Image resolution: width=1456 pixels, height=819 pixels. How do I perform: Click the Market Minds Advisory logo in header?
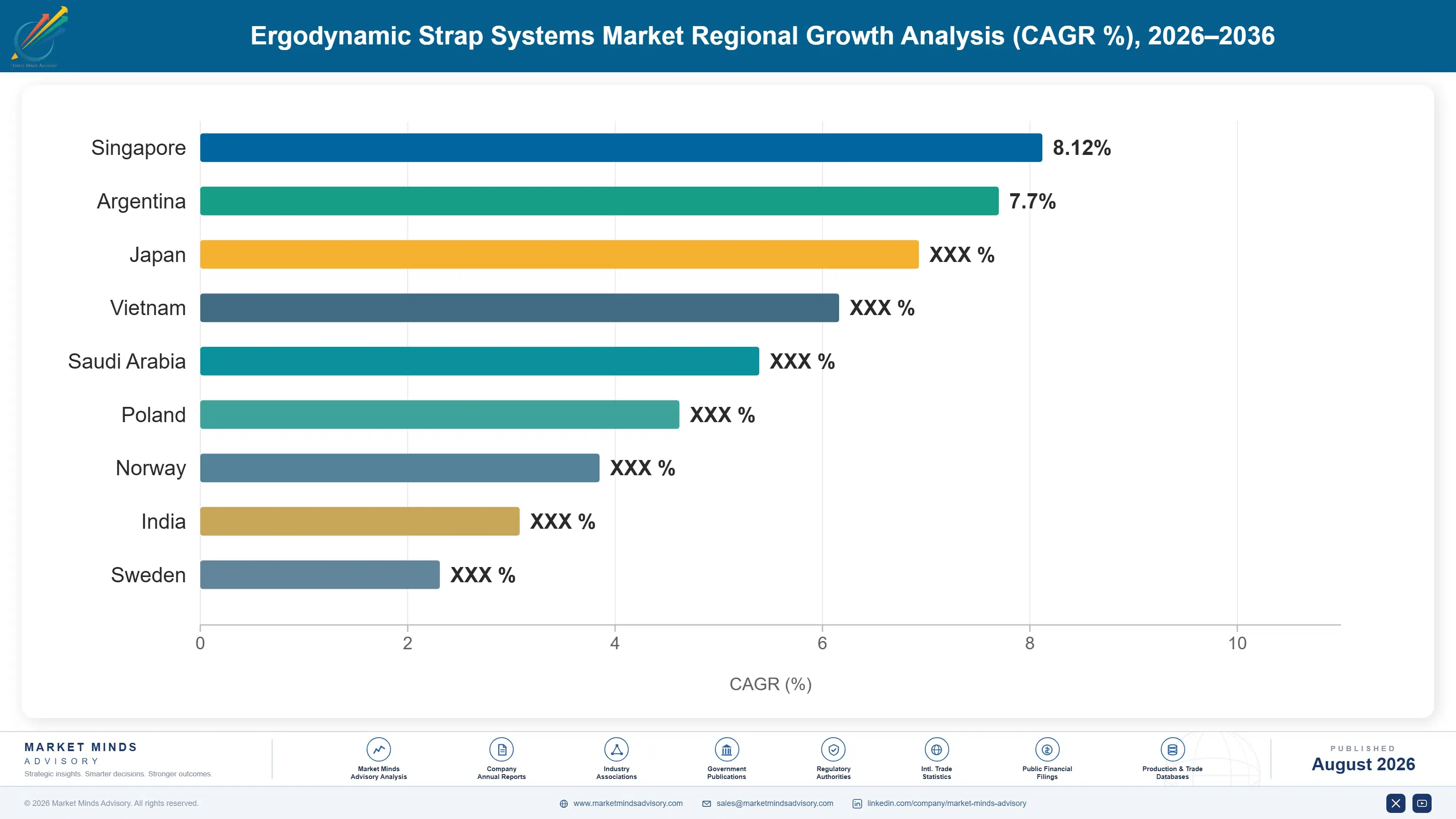tap(39, 37)
